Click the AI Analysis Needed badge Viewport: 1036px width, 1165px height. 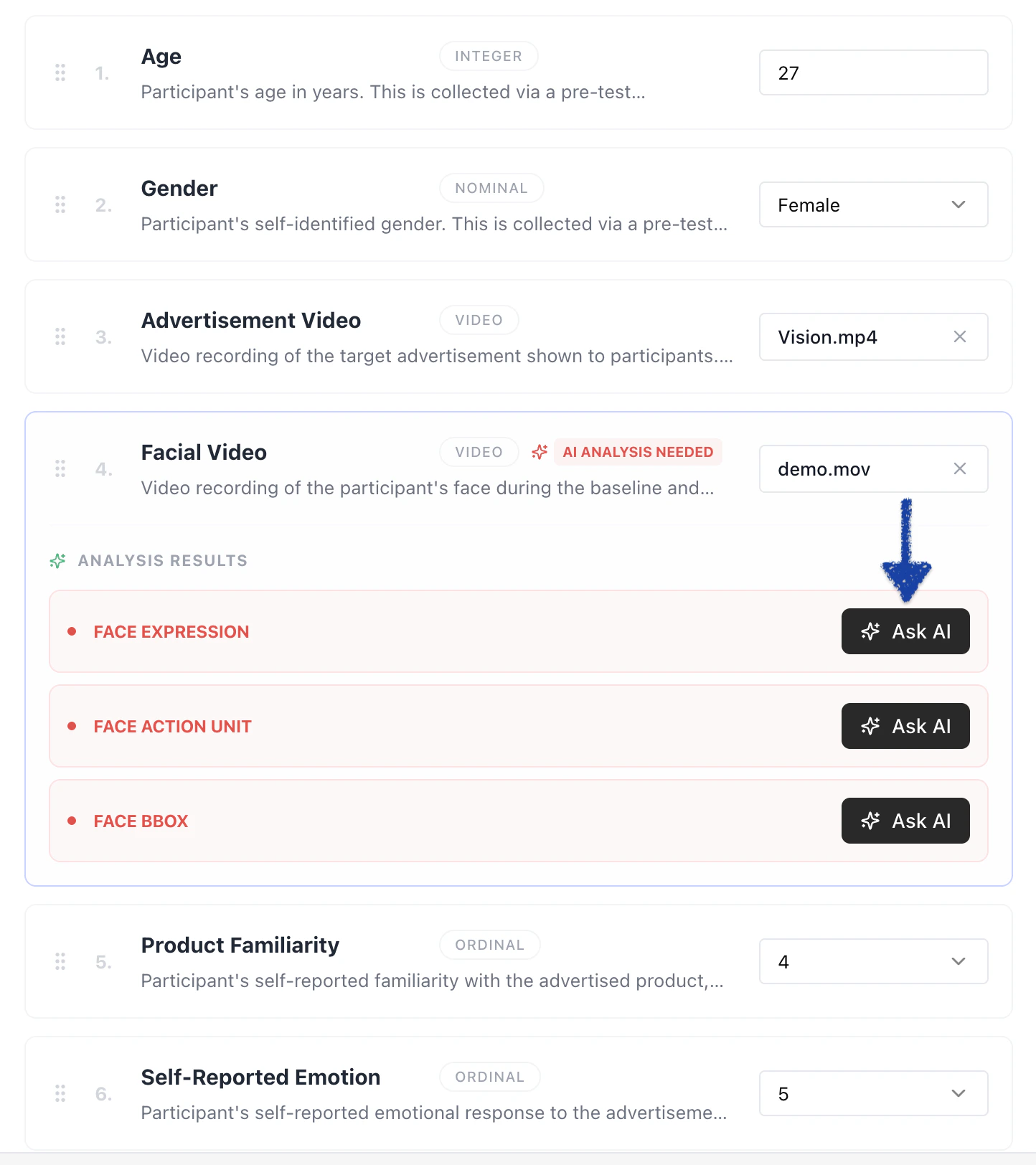pyautogui.click(x=638, y=452)
